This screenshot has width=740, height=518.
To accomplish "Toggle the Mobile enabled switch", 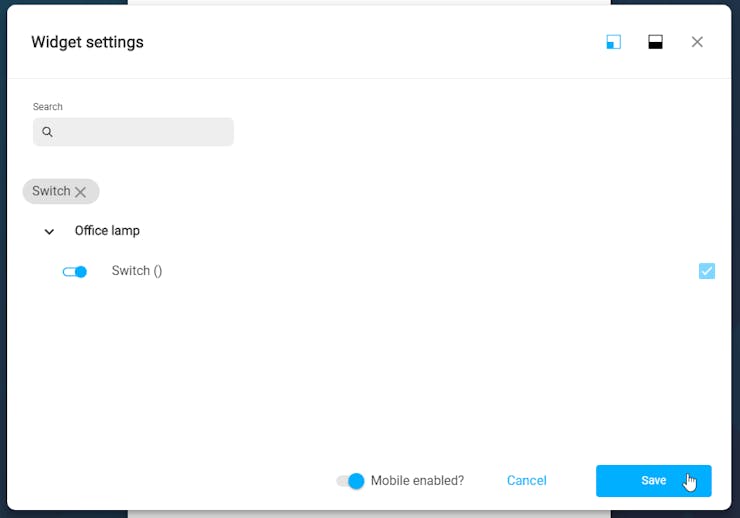I will pyautogui.click(x=350, y=481).
